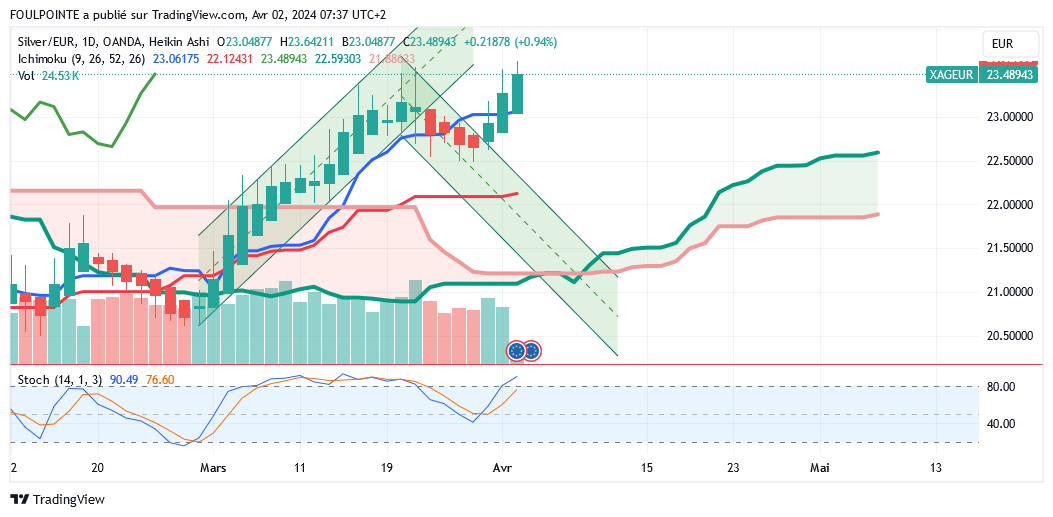Click the faded pink Ichimoku value 21.88633
The height and width of the screenshot is (517, 1053).
pos(391,59)
